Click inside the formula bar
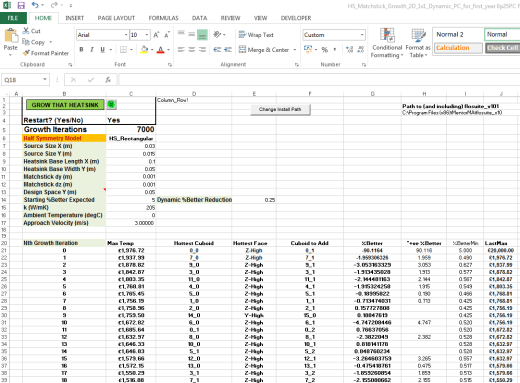Image resolution: width=520 pixels, height=383 pixels. pyautogui.click(x=319, y=80)
